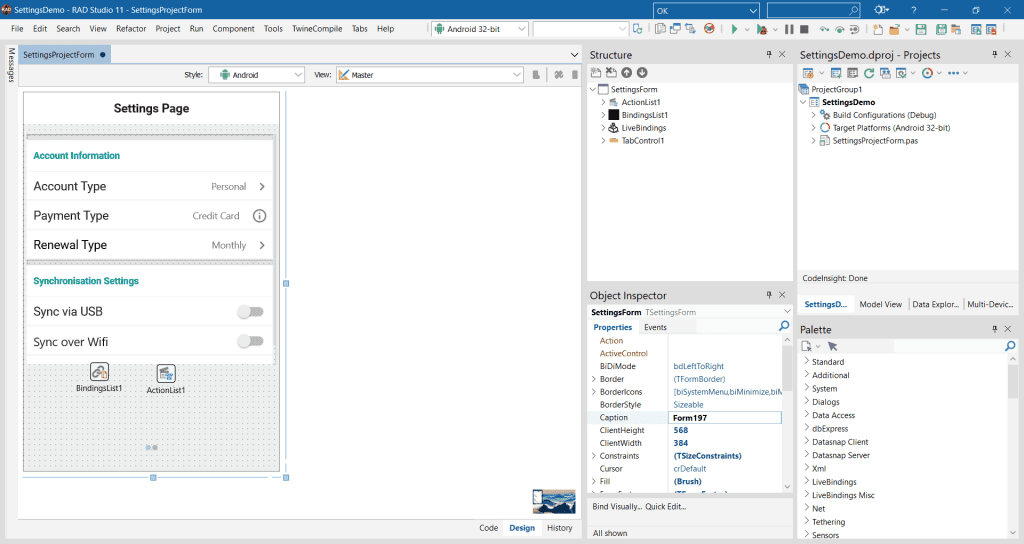1024x544 pixels.
Task: Click the Bind Visually... link
Action: (x=617, y=507)
